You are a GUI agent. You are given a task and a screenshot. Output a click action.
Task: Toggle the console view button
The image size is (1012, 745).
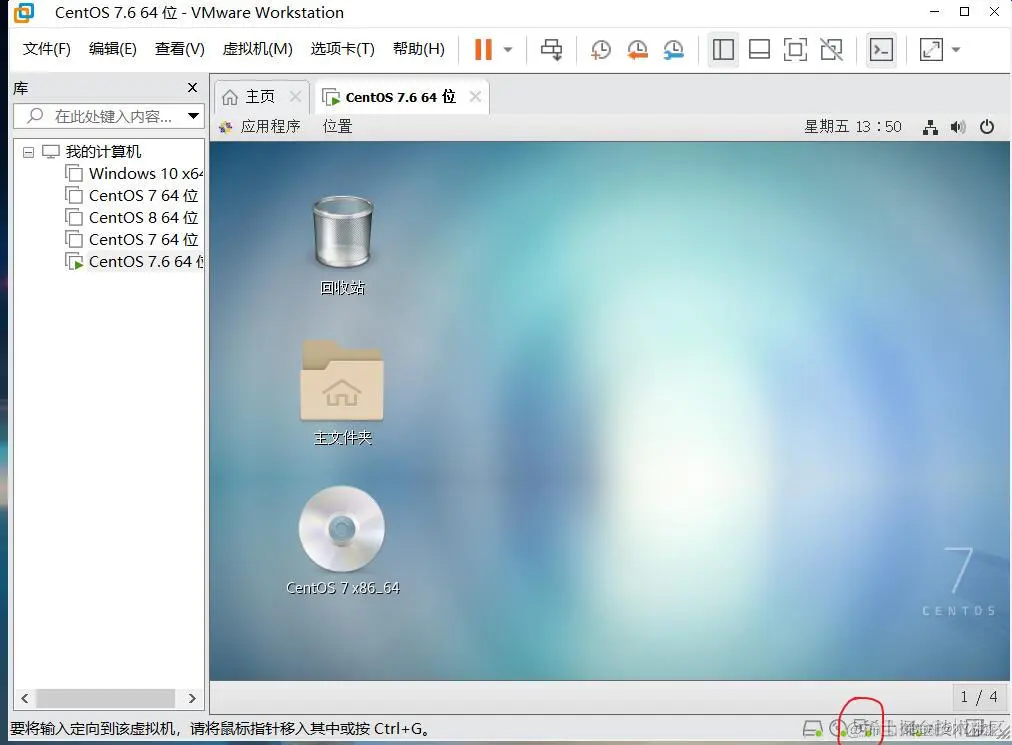point(881,49)
